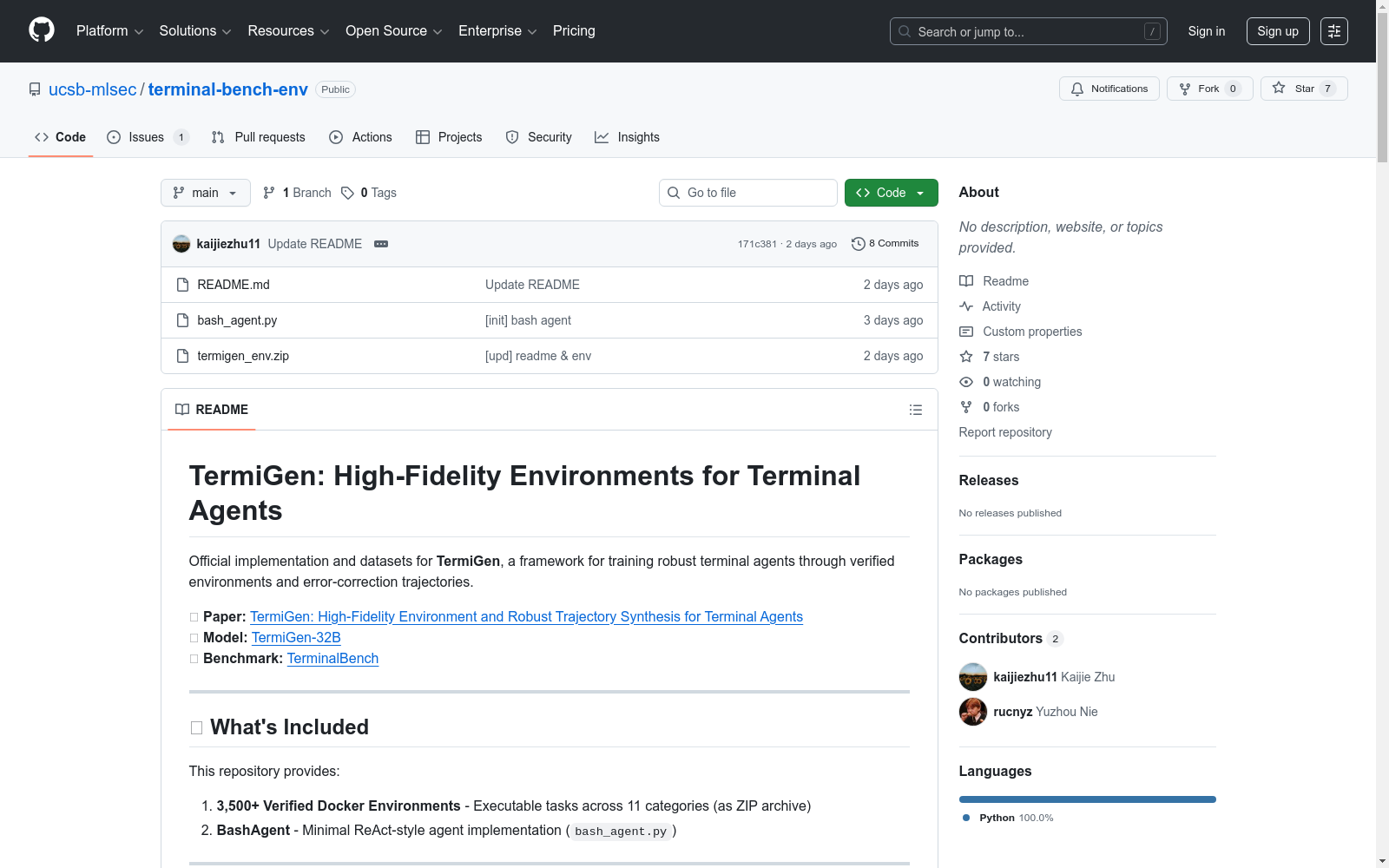This screenshot has width=1389, height=868.
Task: Expand the Solutions menu
Action: pyautogui.click(x=195, y=30)
